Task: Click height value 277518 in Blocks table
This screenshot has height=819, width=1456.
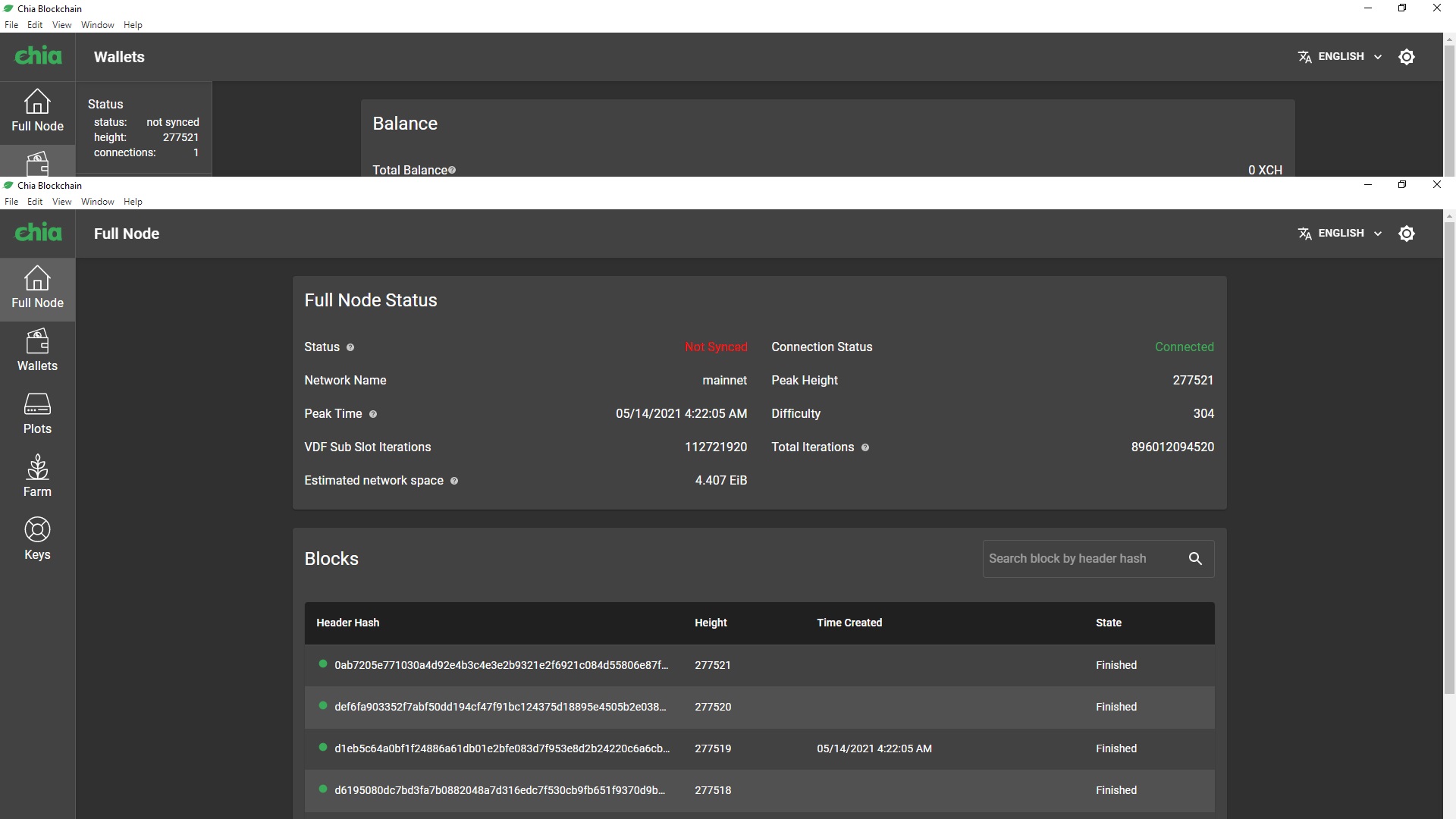Action: pyautogui.click(x=713, y=790)
